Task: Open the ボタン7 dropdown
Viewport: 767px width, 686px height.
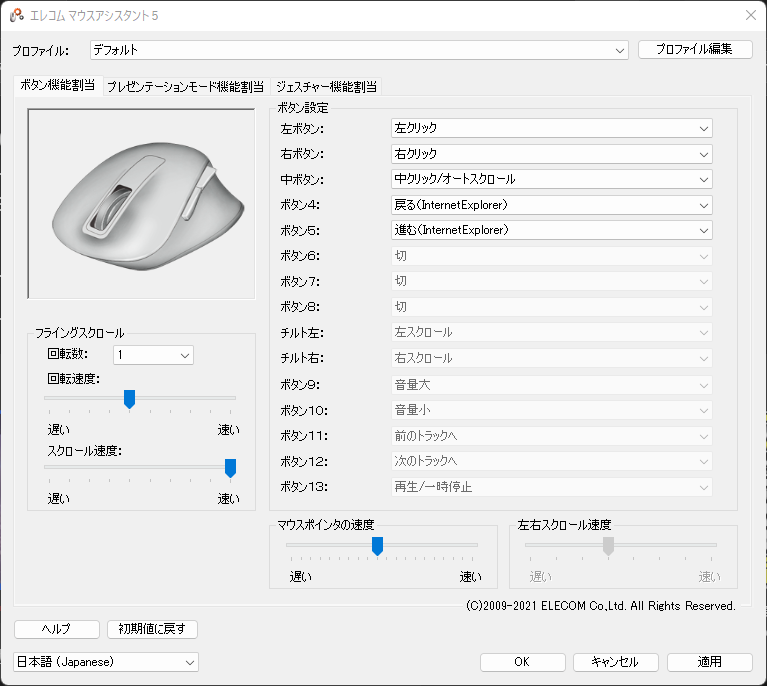Action: pos(552,281)
